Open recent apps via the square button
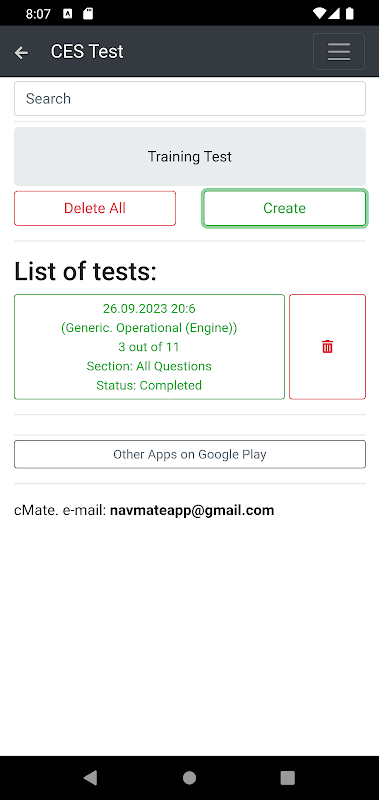The image size is (379, 800). [288, 777]
